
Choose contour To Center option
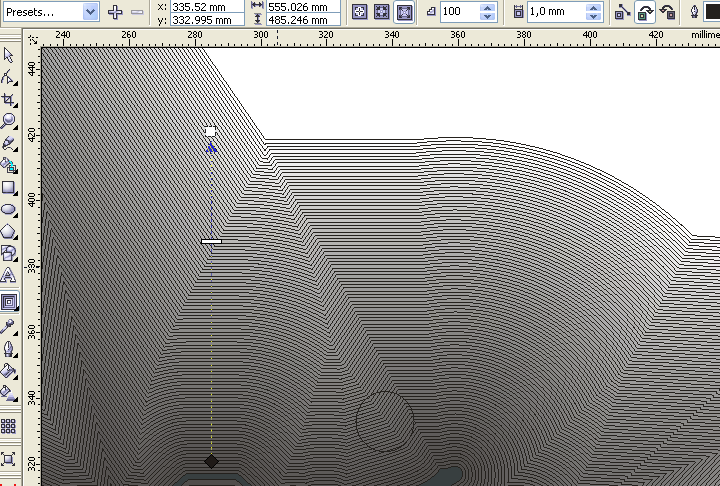click(x=360, y=12)
